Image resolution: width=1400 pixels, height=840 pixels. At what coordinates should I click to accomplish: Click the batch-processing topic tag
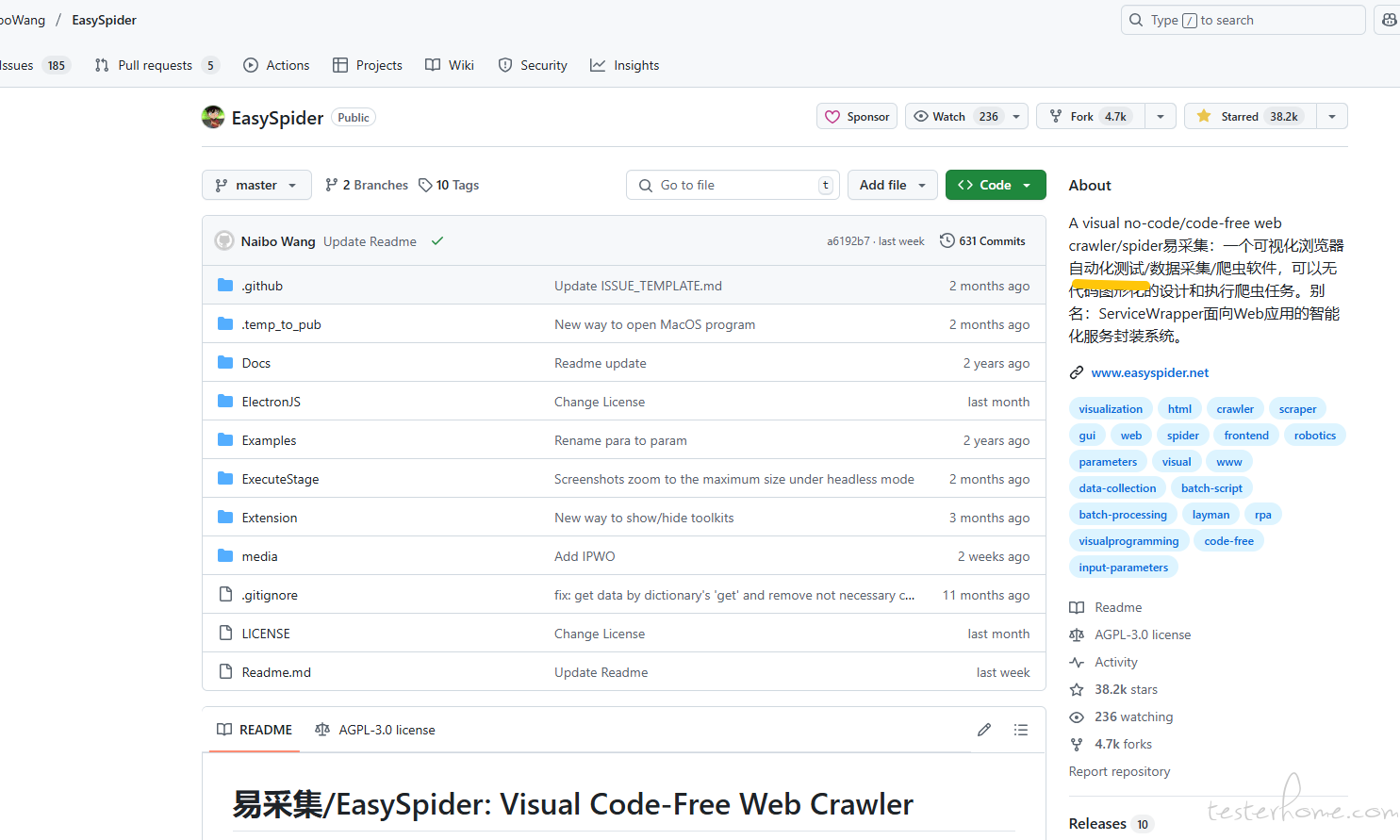pyautogui.click(x=1123, y=515)
